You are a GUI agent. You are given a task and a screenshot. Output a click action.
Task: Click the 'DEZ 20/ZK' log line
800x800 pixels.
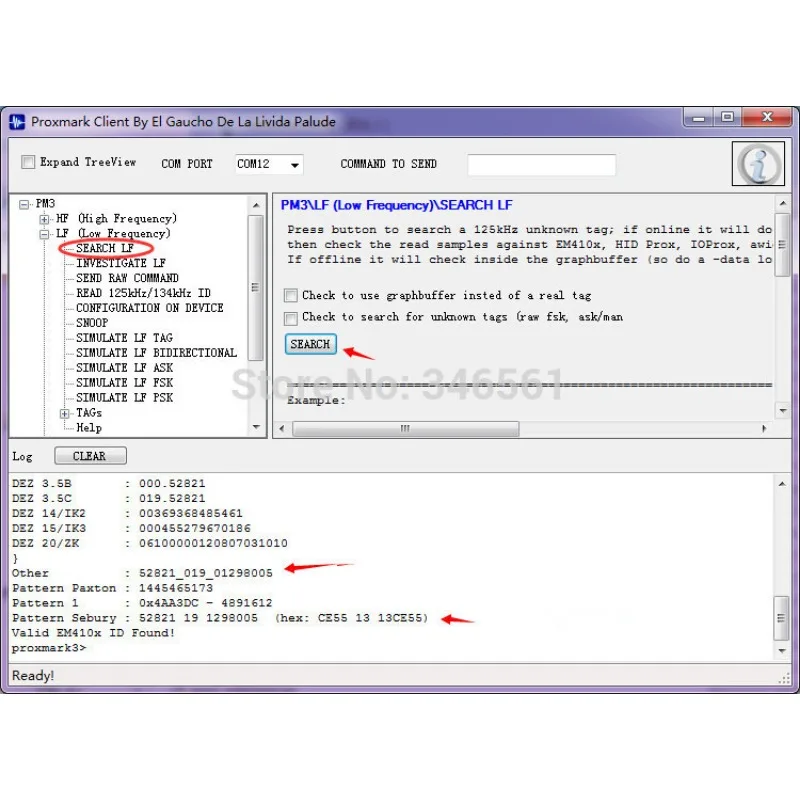(149, 543)
